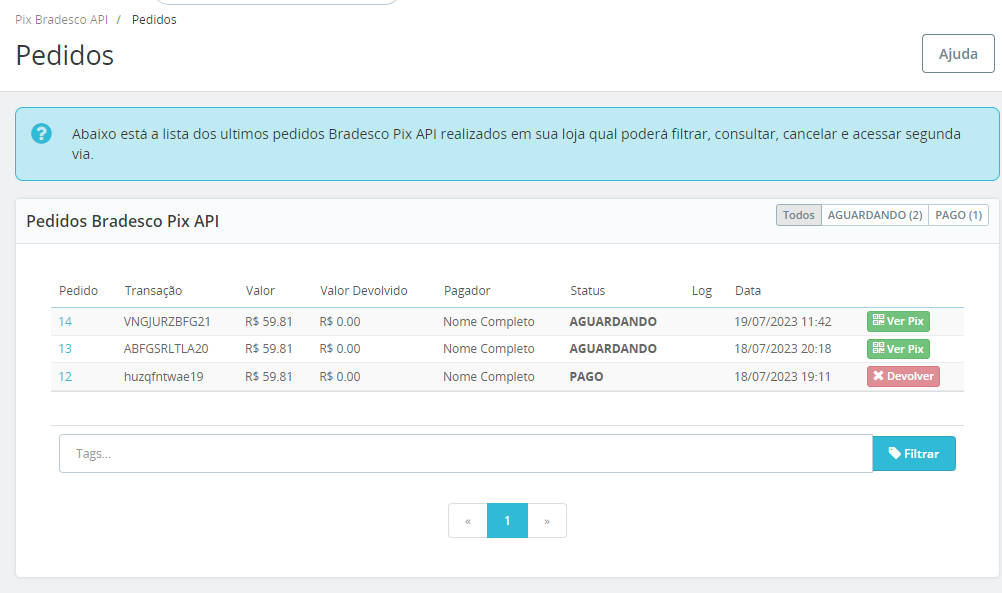Filter orders by PAGO (1)
The height and width of the screenshot is (593, 1002).
[959, 215]
